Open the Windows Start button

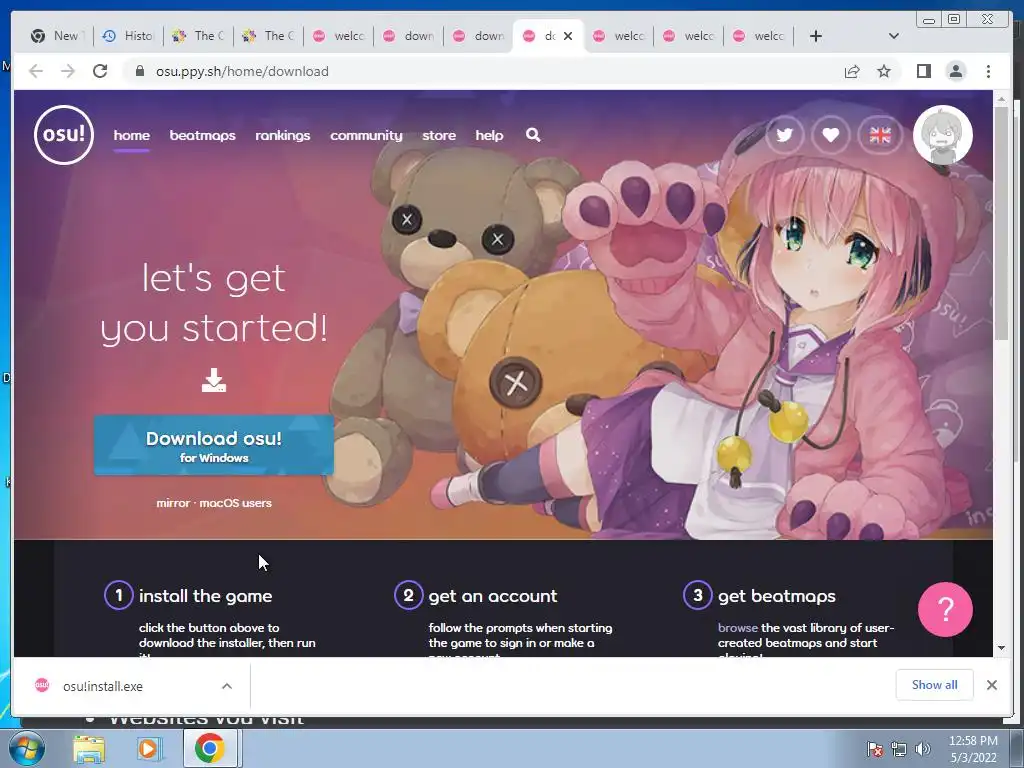pyautogui.click(x=26, y=748)
